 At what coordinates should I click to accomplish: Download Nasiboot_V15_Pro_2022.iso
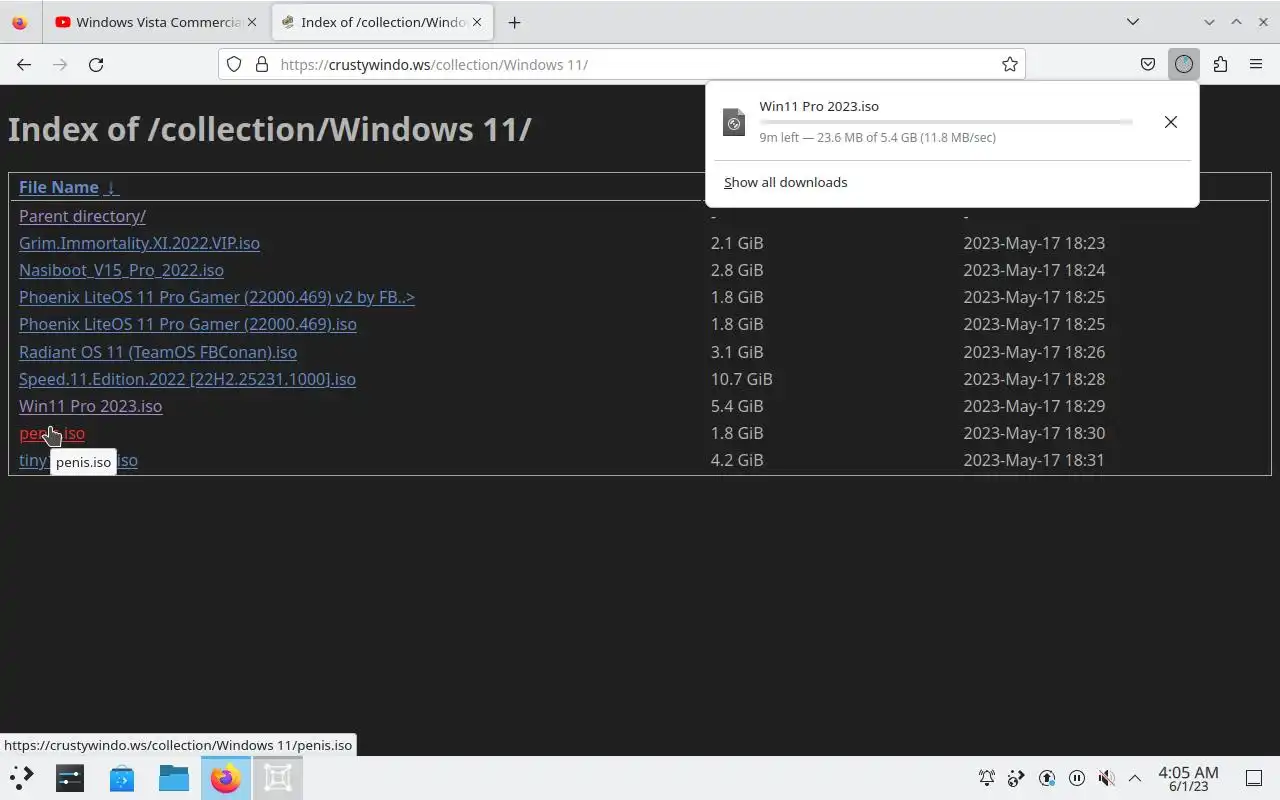[x=121, y=270]
